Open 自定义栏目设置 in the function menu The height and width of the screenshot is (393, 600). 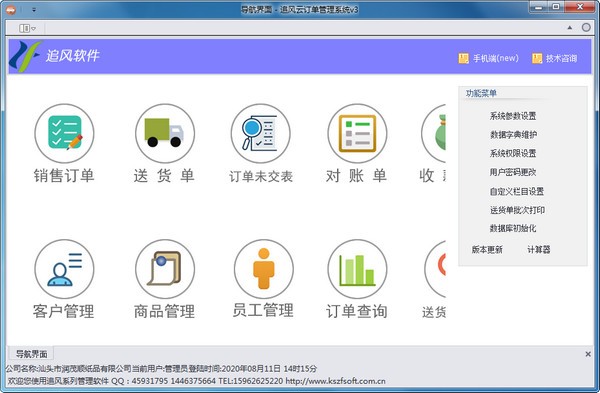[x=517, y=191]
